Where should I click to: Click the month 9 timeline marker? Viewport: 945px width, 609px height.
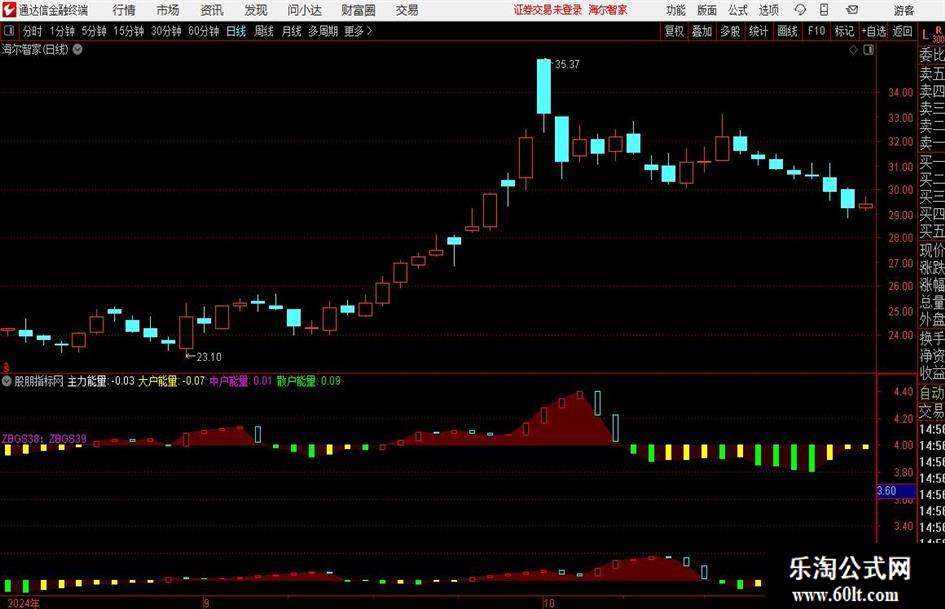tap(206, 603)
